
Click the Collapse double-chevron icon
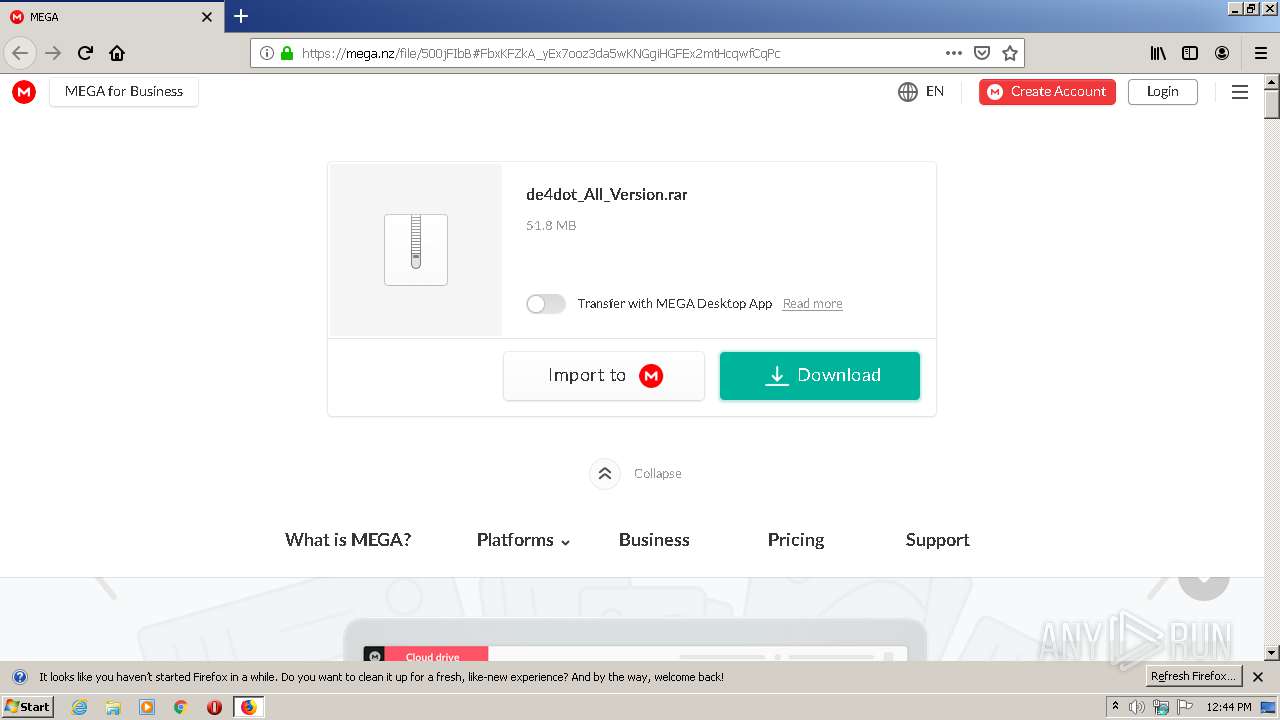pos(605,474)
